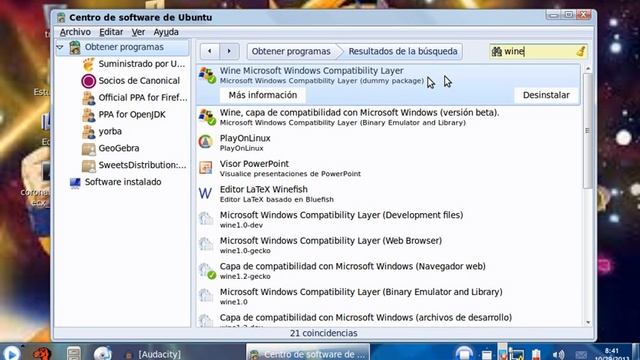The image size is (640, 360).
Task: Click the Desinstalar button
Action: pos(546,95)
